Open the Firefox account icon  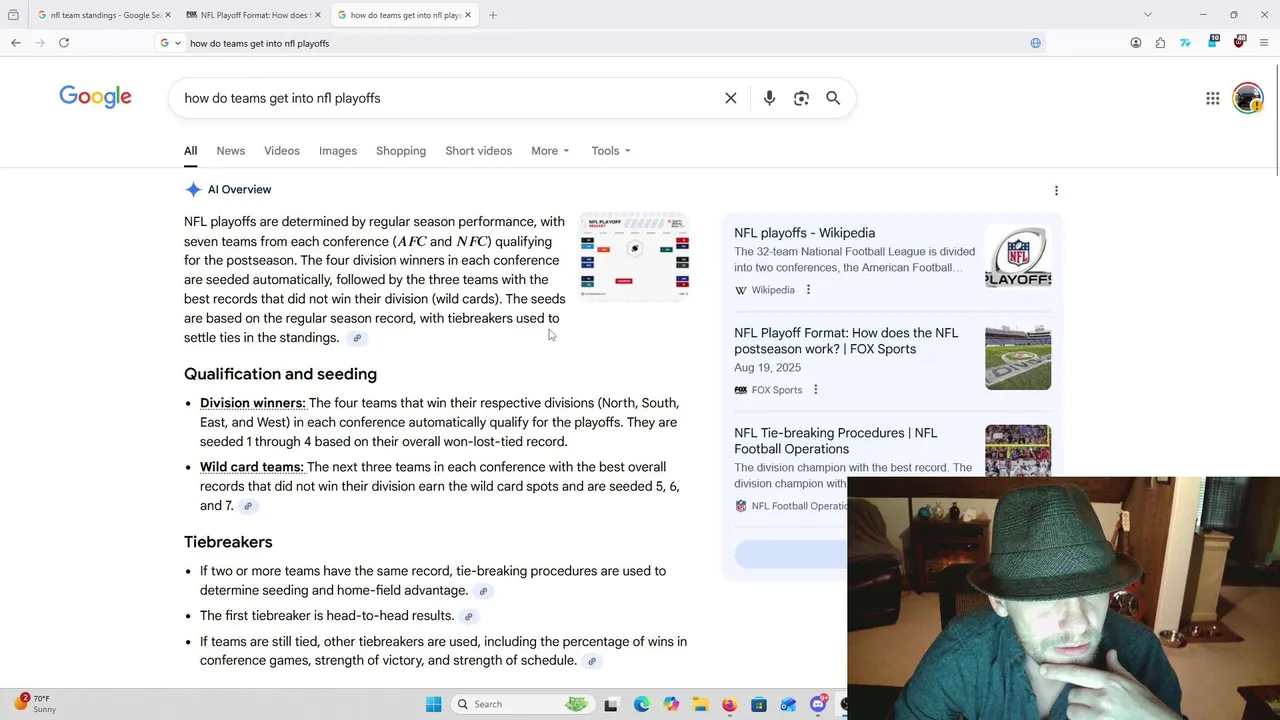tap(1136, 43)
